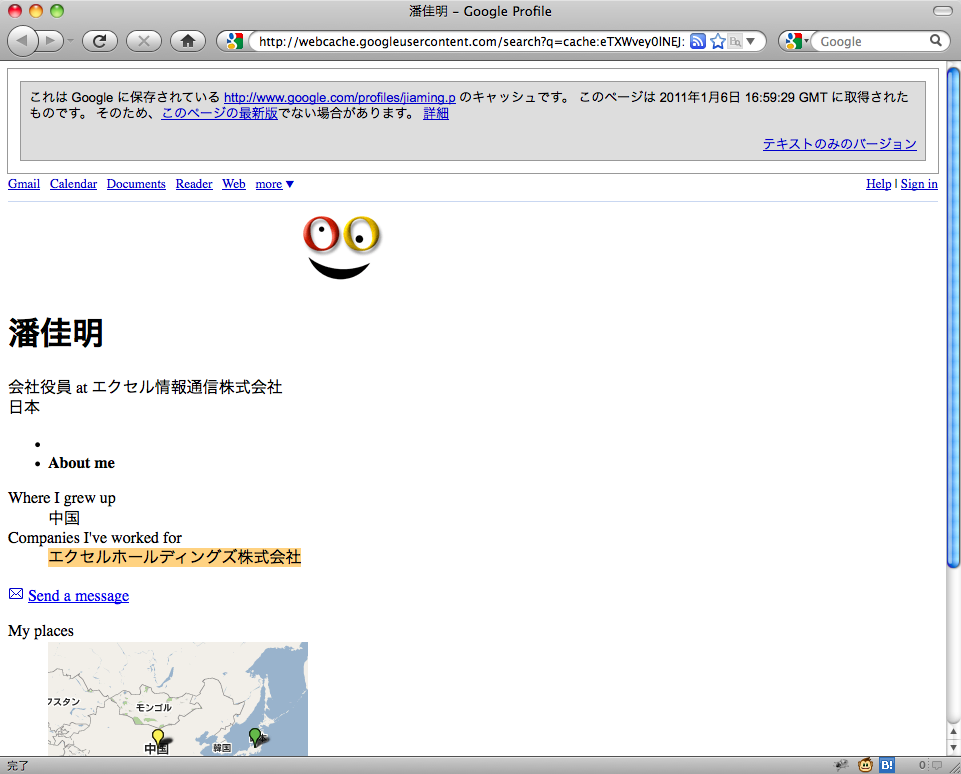The height and width of the screenshot is (774, 961).
Task: Click the comment bubble icon in status bar
Action: pyautogui.click(x=936, y=765)
